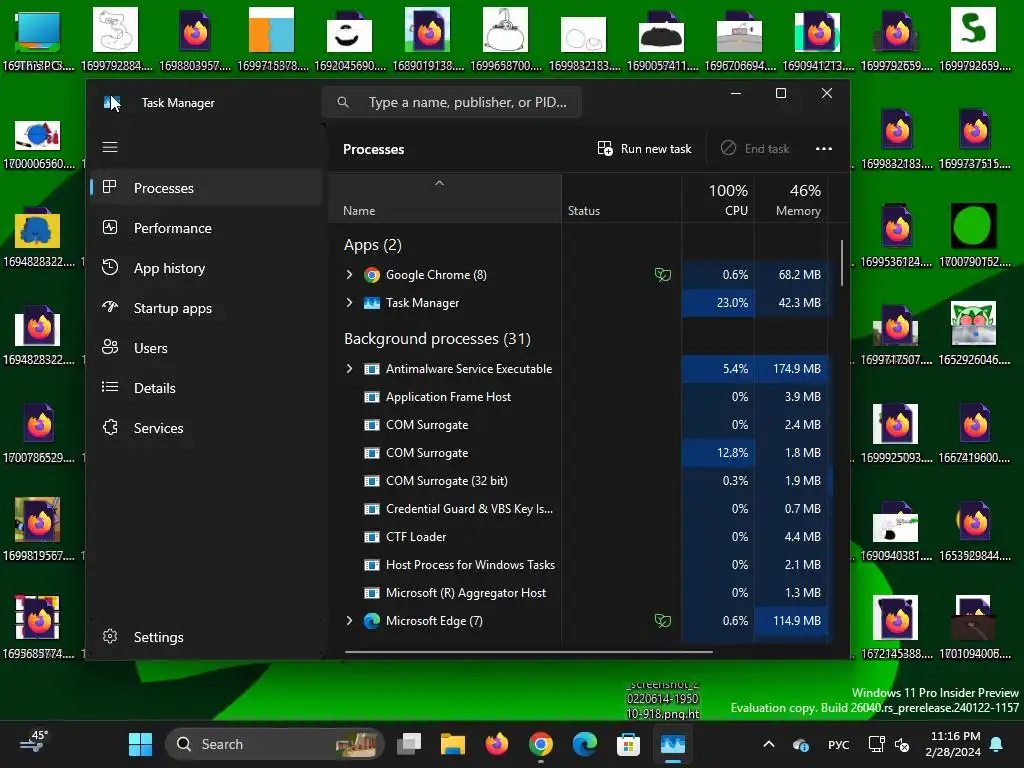Sort processes by Memory column
The width and height of the screenshot is (1024, 768).
click(x=792, y=200)
